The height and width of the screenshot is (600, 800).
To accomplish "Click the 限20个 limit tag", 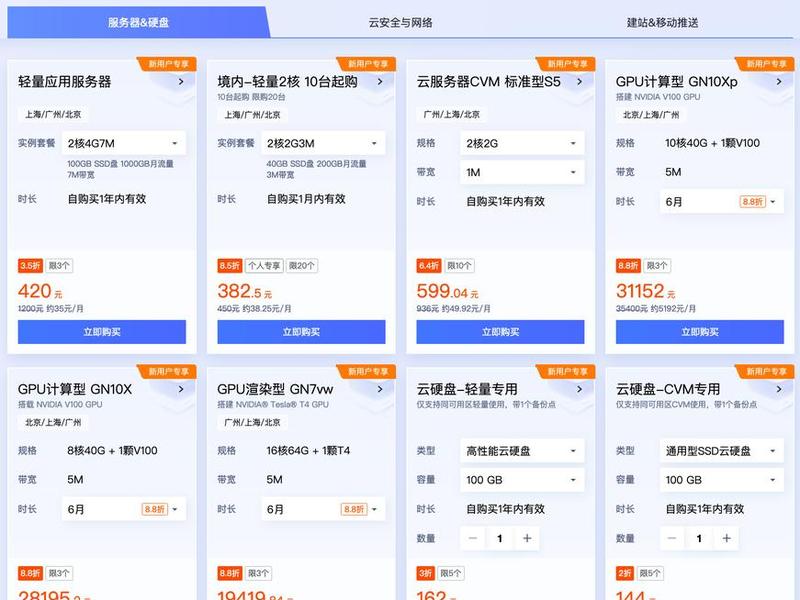I will tap(302, 266).
